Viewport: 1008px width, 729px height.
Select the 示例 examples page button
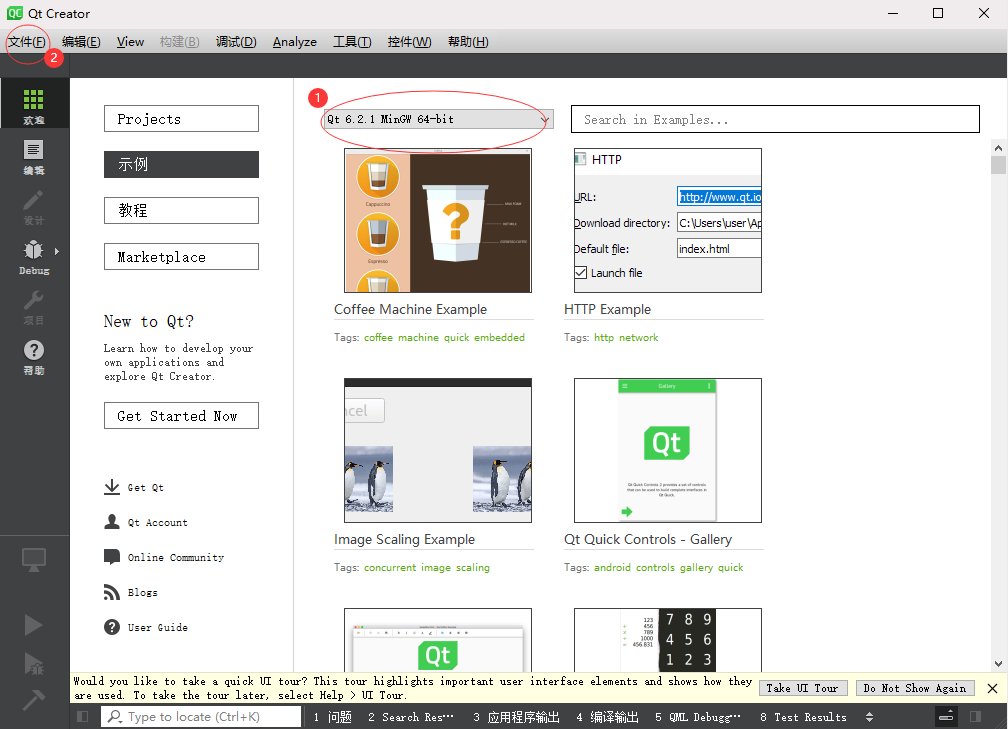point(181,165)
